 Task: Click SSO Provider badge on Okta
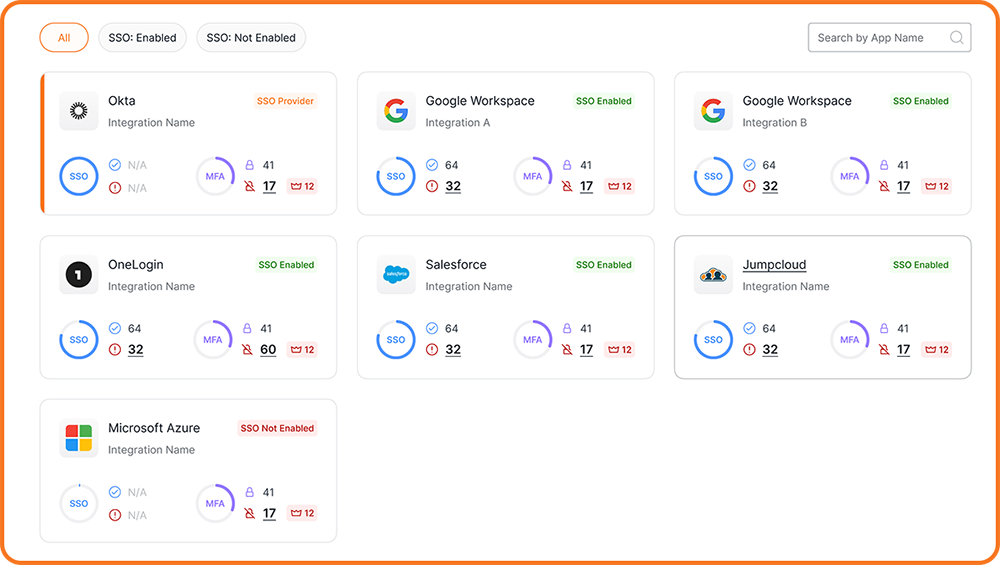(285, 101)
